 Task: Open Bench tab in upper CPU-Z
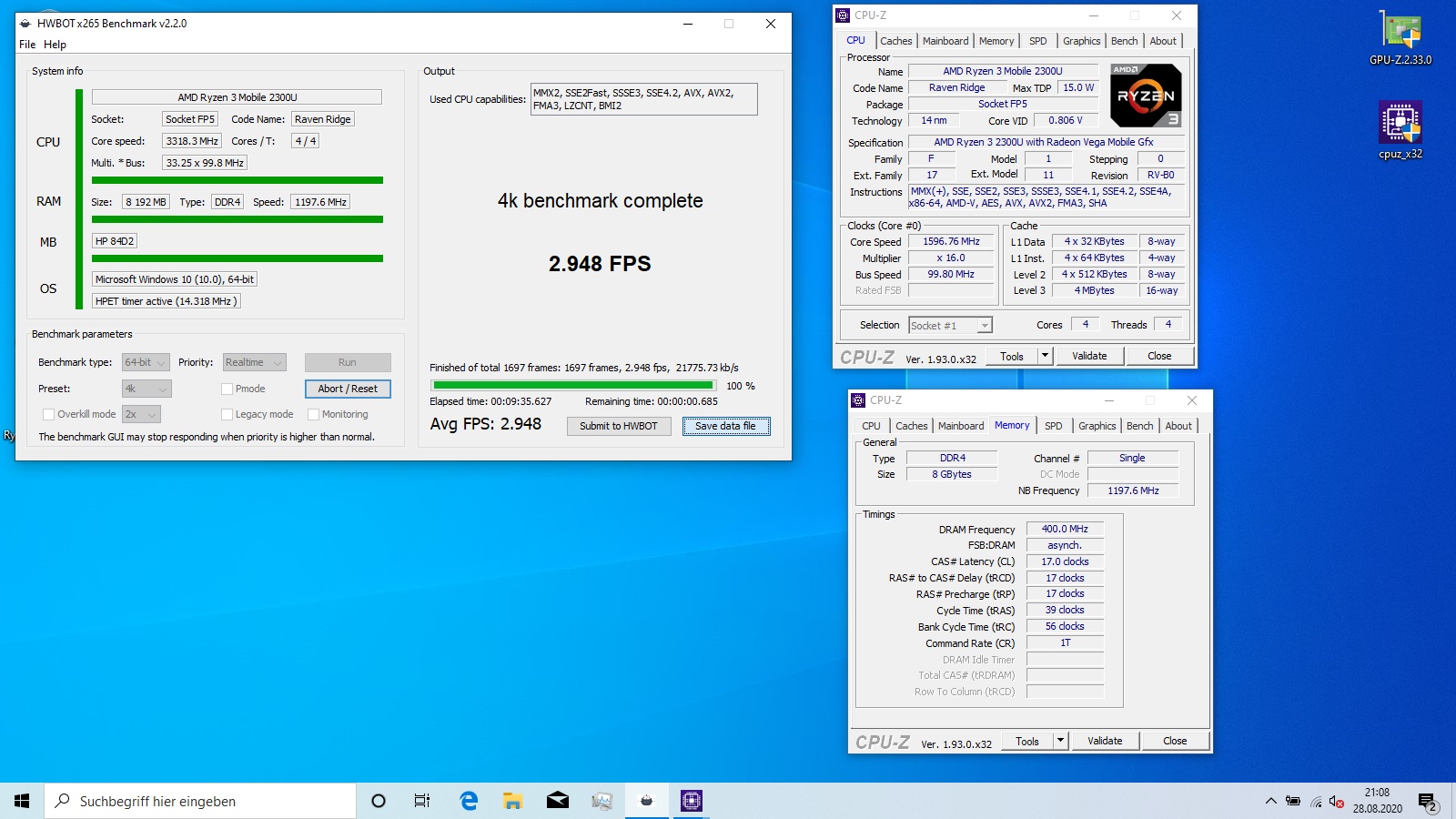1125,41
